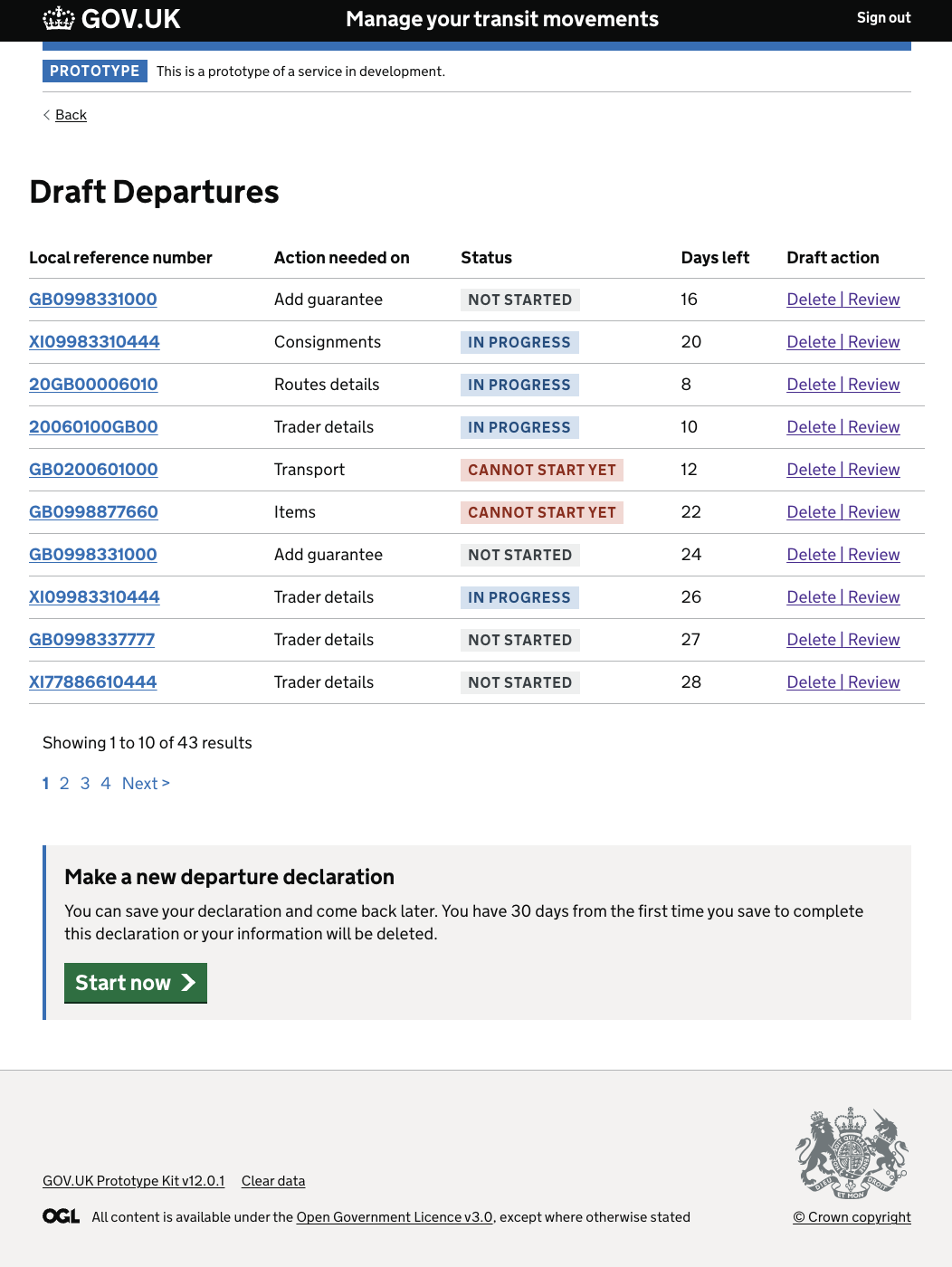Open GOV.UK Prototype Kit v12.0.1 link
Image resolution: width=952 pixels, height=1267 pixels.
[x=133, y=1181]
